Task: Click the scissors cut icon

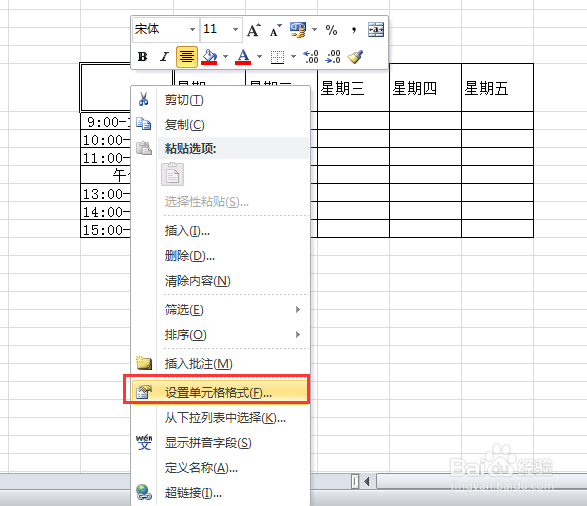Action: tap(143, 99)
